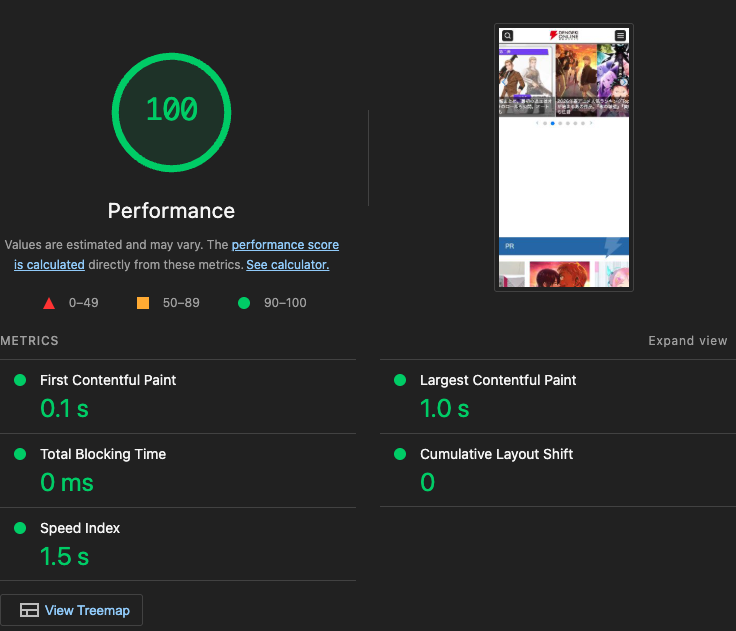Click the green circle 90–100 legend icon
The image size is (736, 631).
(x=244, y=303)
